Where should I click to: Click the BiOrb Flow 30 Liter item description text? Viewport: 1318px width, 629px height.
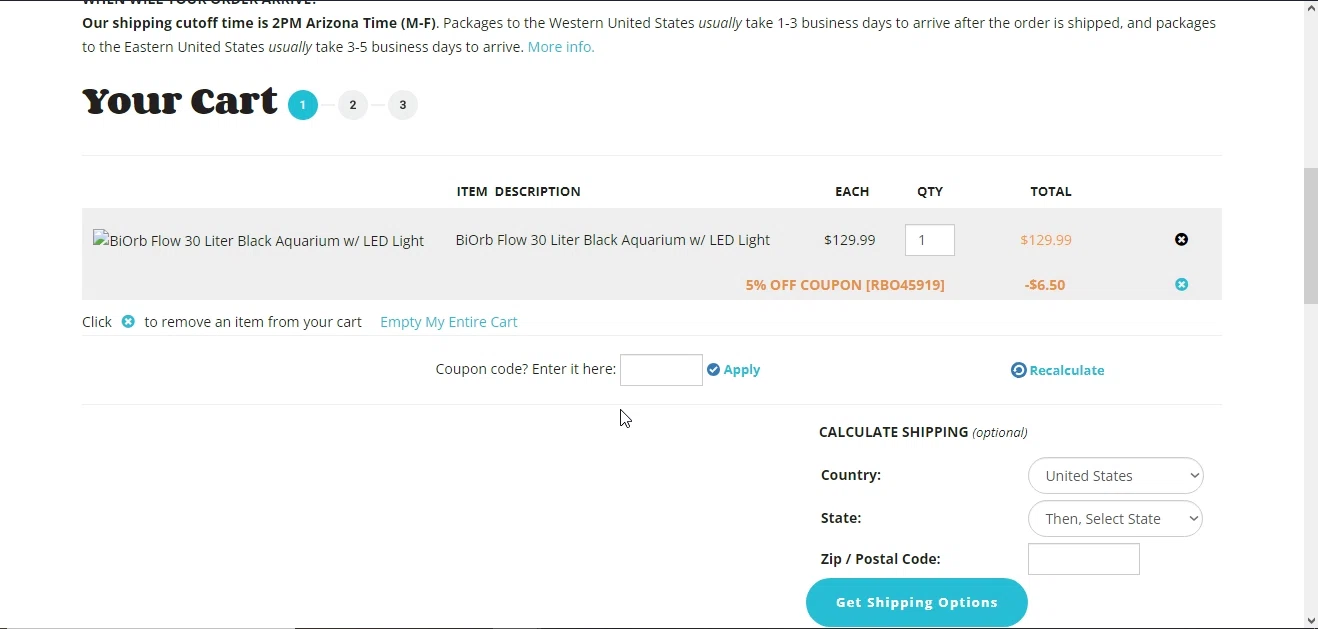[612, 240]
